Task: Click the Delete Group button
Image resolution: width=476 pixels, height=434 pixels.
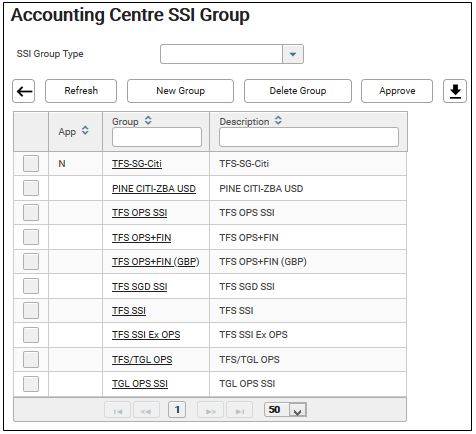Action: 298,91
